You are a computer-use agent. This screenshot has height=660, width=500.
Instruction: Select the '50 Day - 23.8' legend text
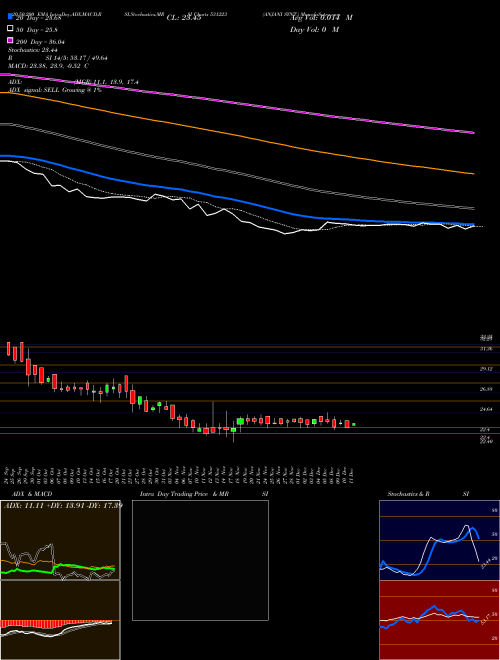point(36,30)
